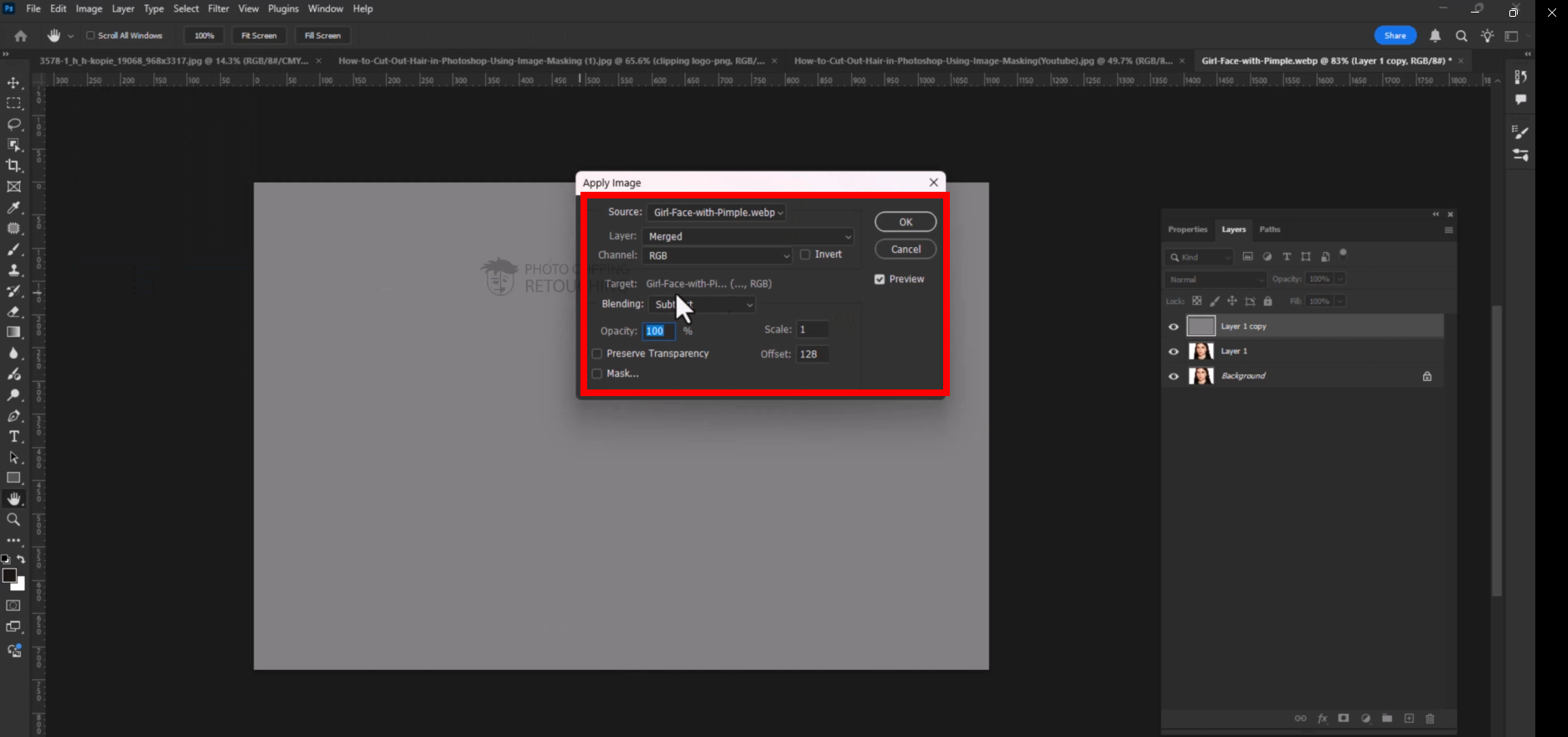Delete layer trash icon

[1430, 719]
